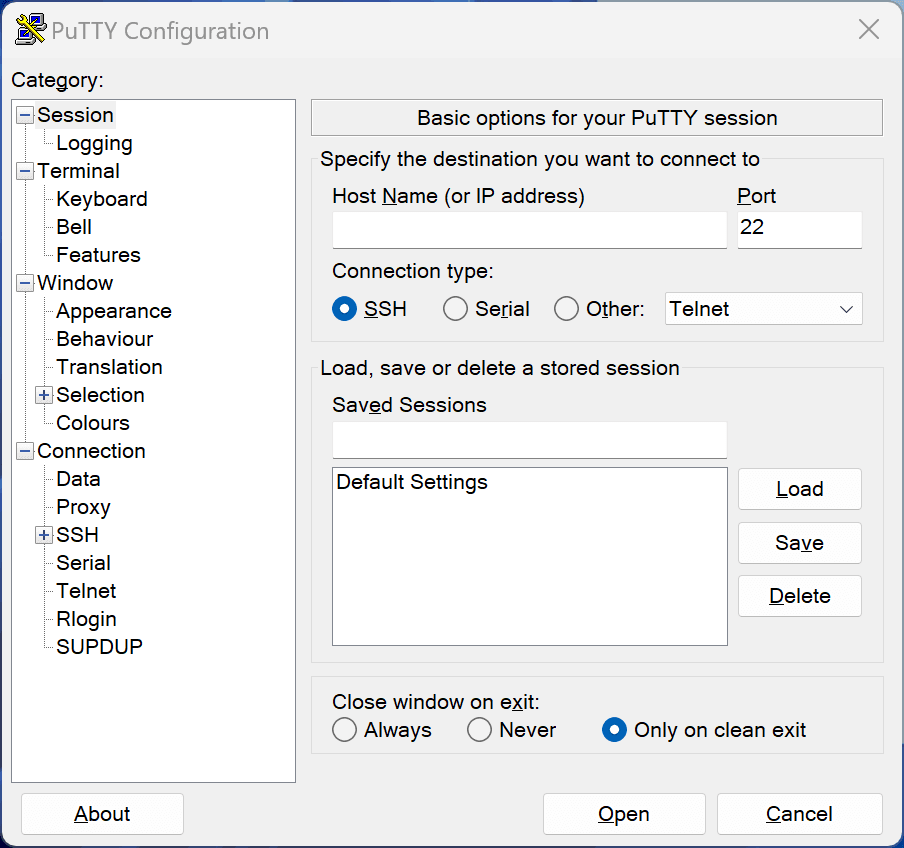Viewport: 904px width, 848px height.
Task: Collapse the Window category
Action: [24, 283]
